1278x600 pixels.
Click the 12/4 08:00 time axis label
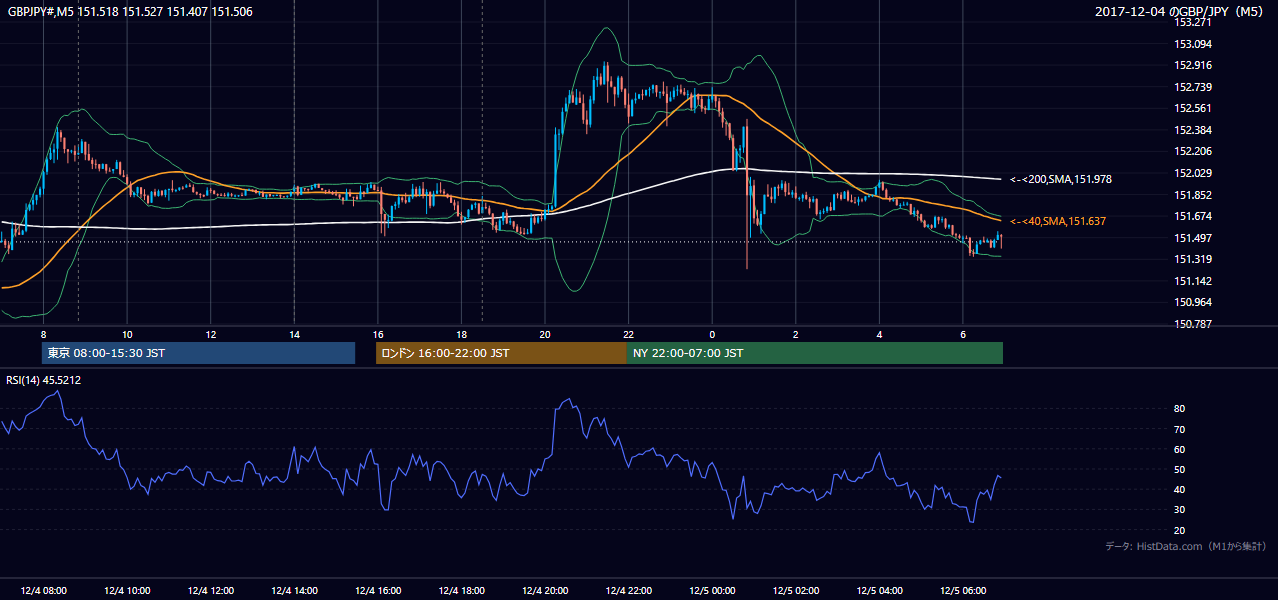(x=43, y=591)
